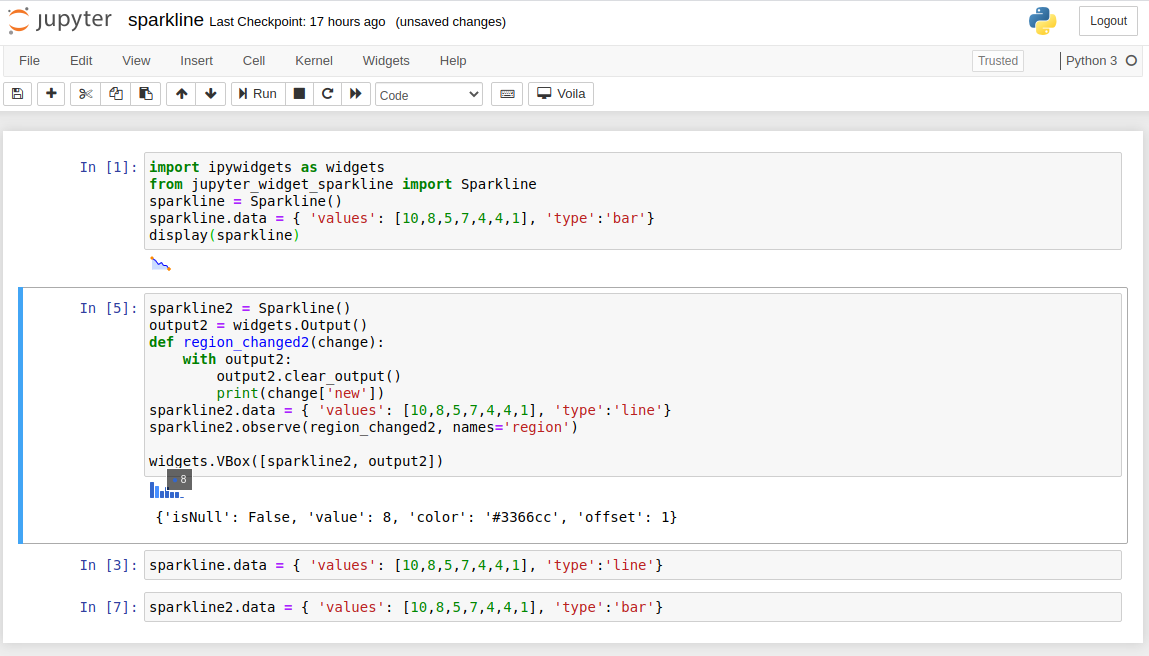Click the display(sparkline) code line
Viewport: 1149px width, 656px height.
point(224,235)
